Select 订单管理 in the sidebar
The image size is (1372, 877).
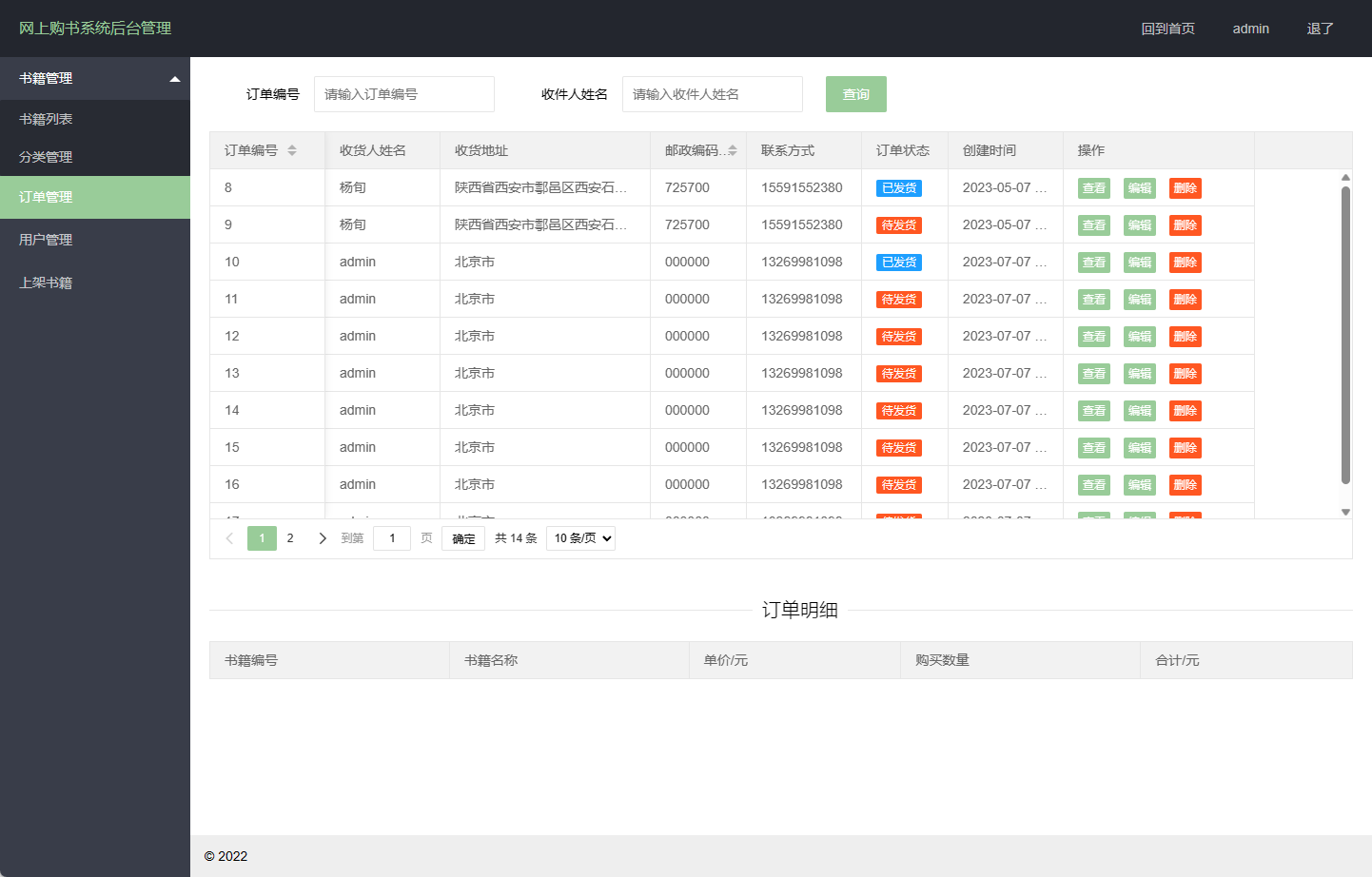[x=95, y=197]
